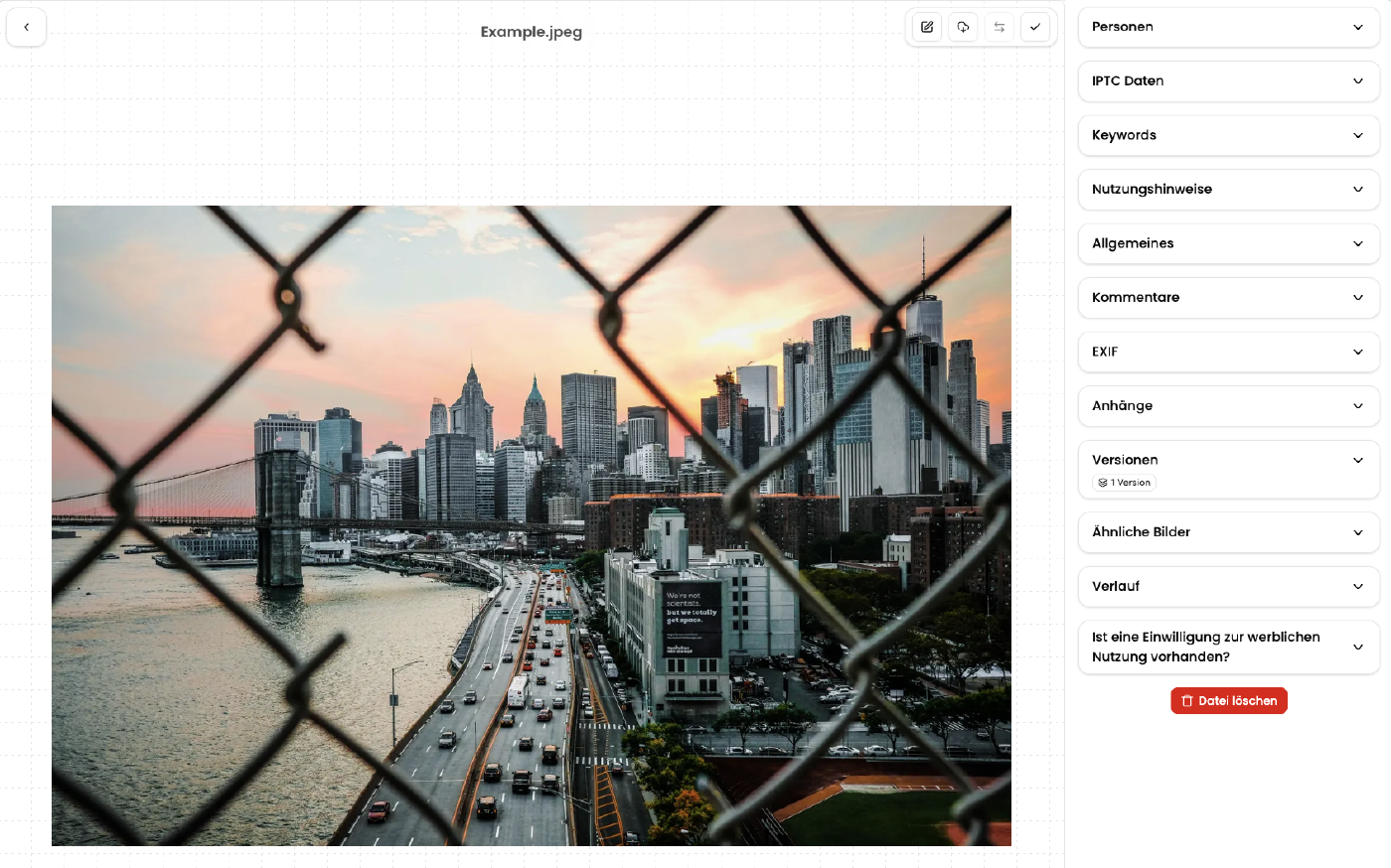Open the Keywords section

click(x=1228, y=135)
